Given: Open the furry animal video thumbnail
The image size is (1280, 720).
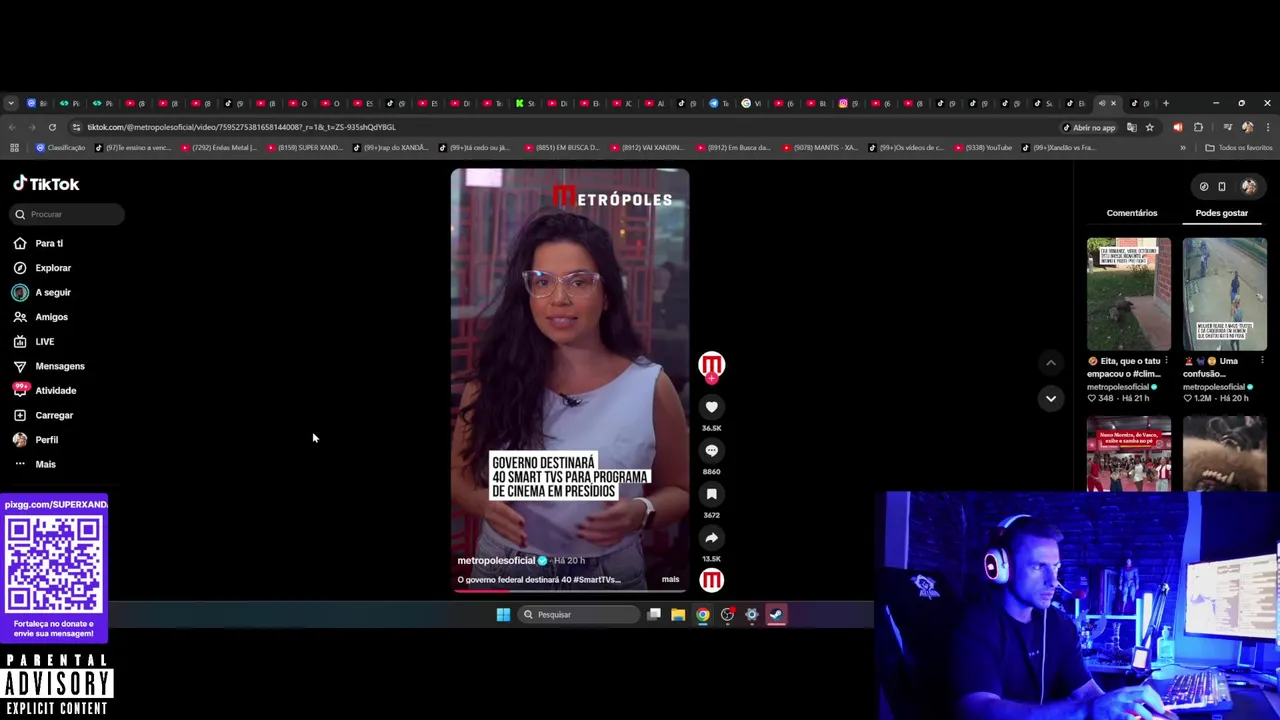Looking at the screenshot, I should [1224, 454].
